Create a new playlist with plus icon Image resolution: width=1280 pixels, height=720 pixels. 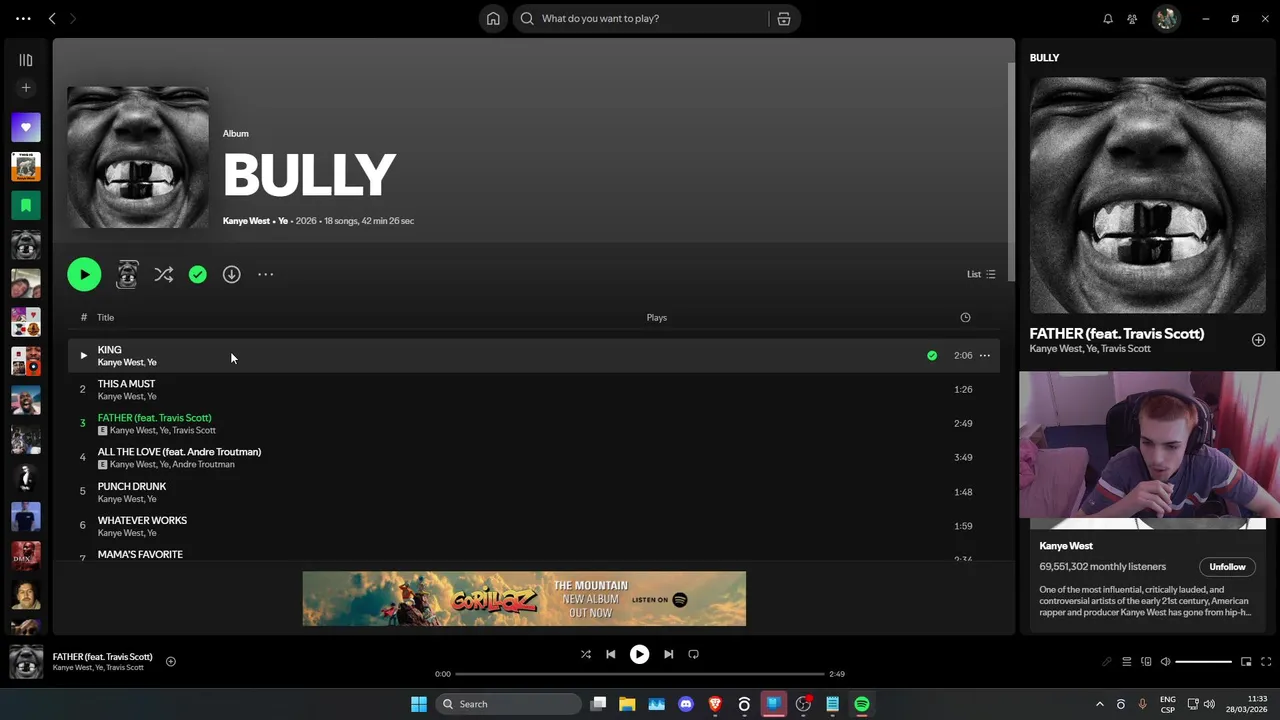click(x=26, y=88)
